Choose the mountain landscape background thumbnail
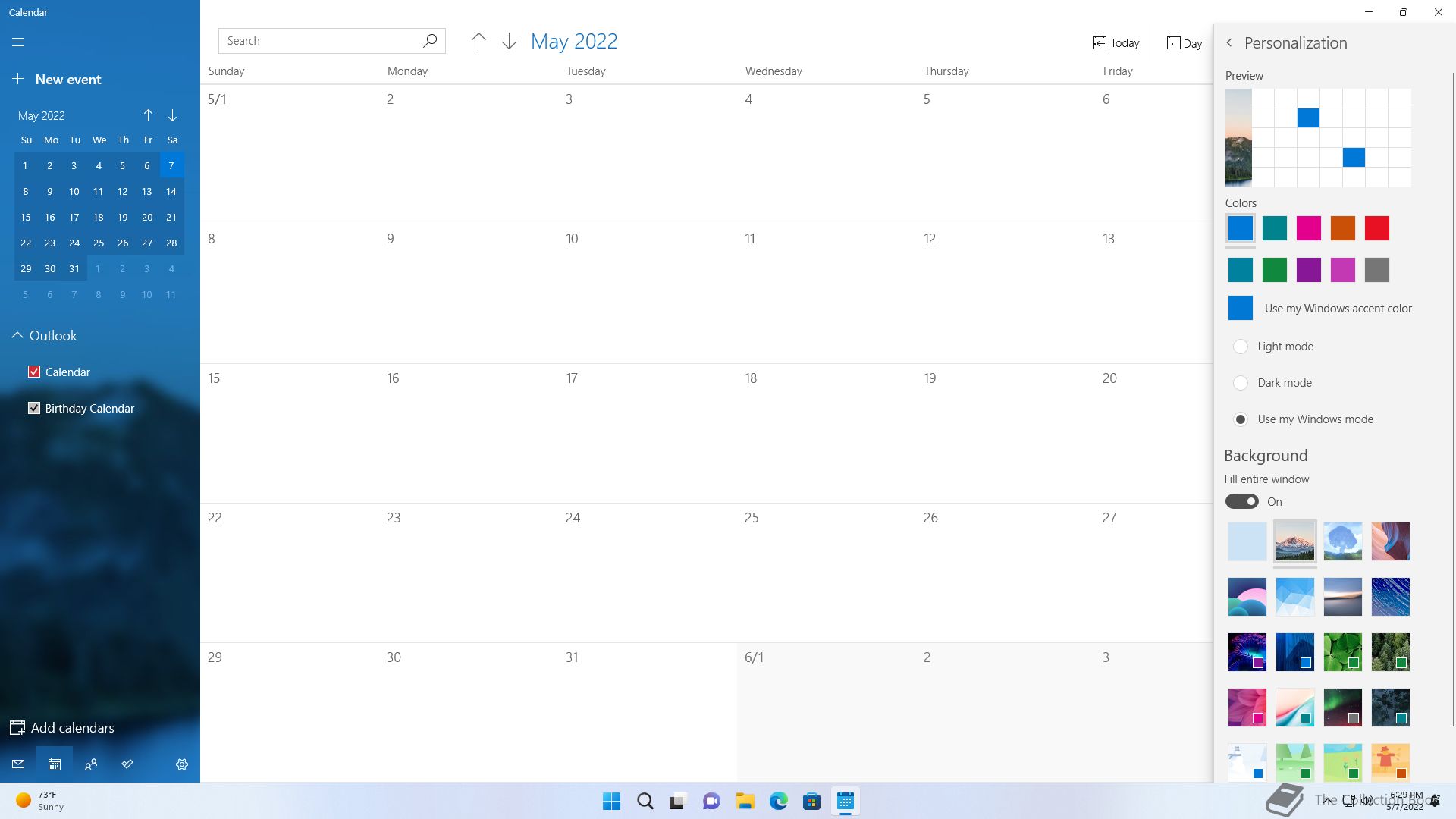1456x819 pixels. click(x=1295, y=541)
